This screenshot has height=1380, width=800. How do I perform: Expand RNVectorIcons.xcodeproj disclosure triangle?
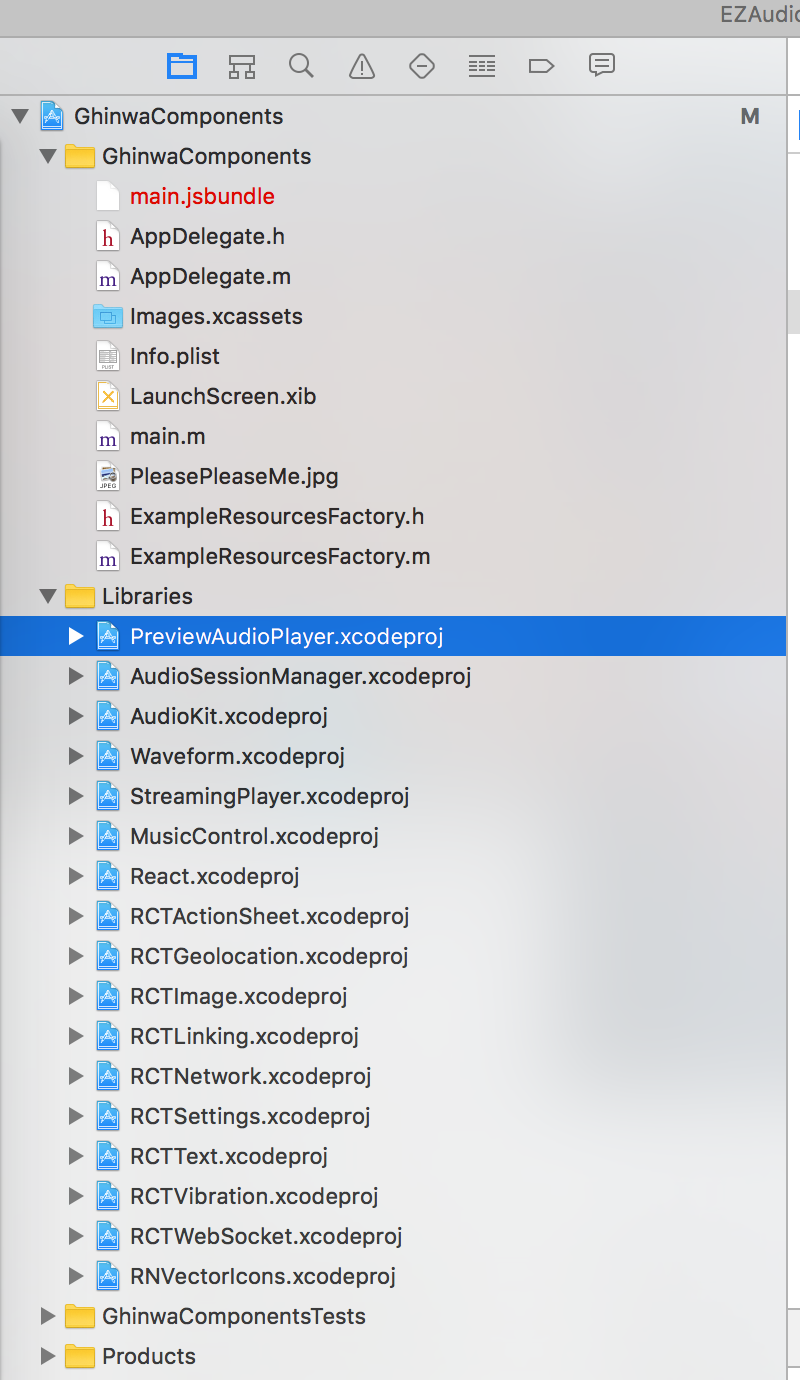(76, 1276)
